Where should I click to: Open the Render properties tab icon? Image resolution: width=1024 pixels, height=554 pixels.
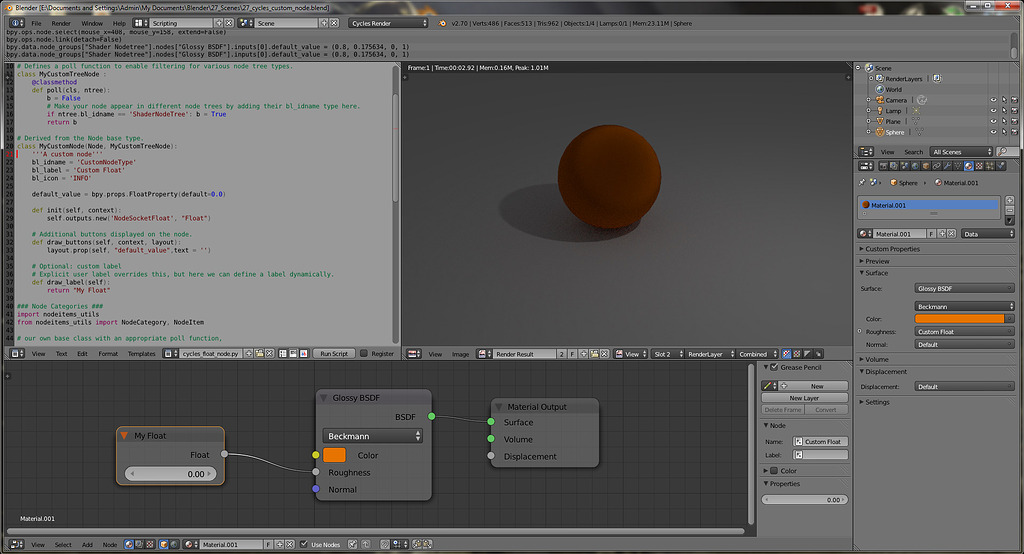coord(884,166)
